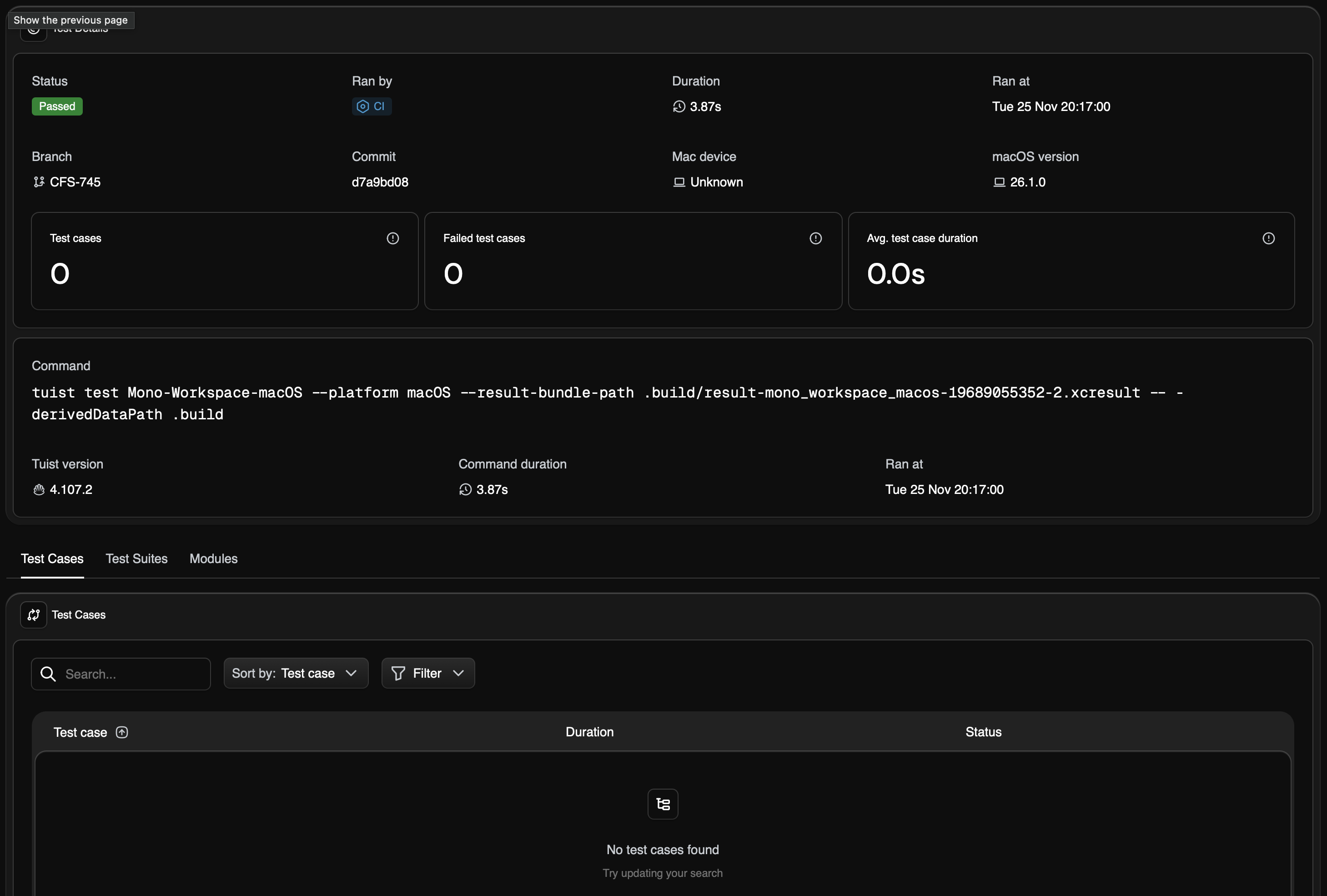Screen dimensions: 1327x896
Task: Click the commit hash d7a9bd08
Action: pyautogui.click(x=380, y=182)
